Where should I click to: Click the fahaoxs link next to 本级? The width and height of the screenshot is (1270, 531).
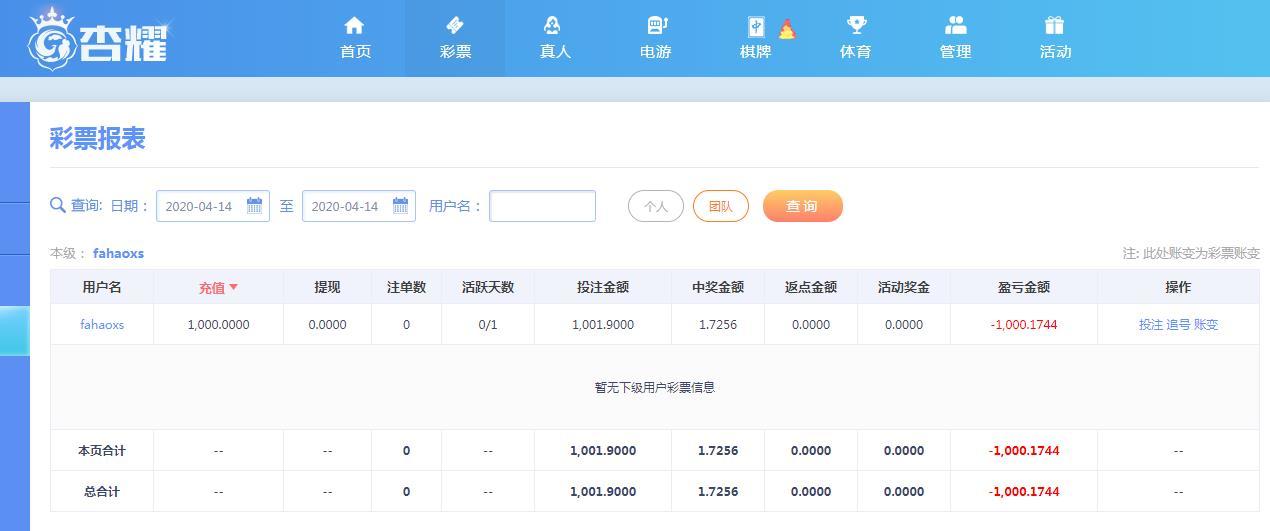pos(118,253)
